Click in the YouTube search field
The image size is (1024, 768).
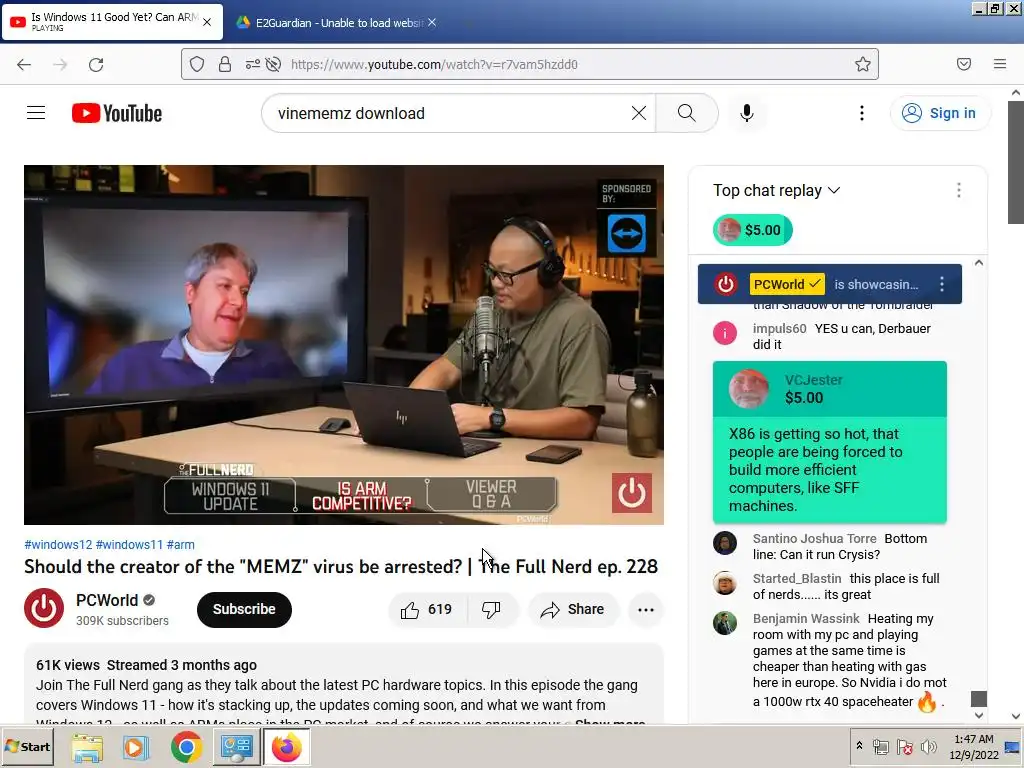451,113
